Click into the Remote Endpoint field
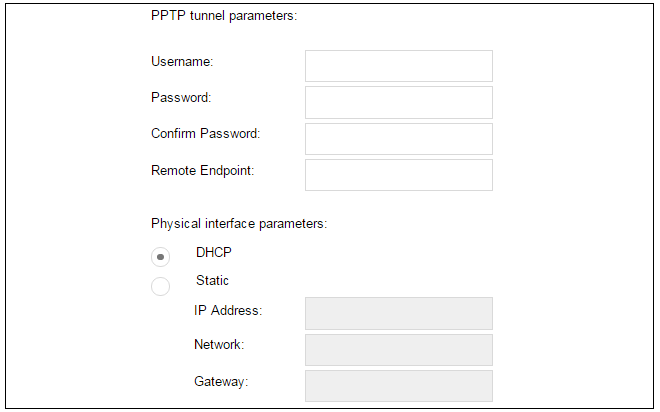660x412 pixels. pos(398,175)
